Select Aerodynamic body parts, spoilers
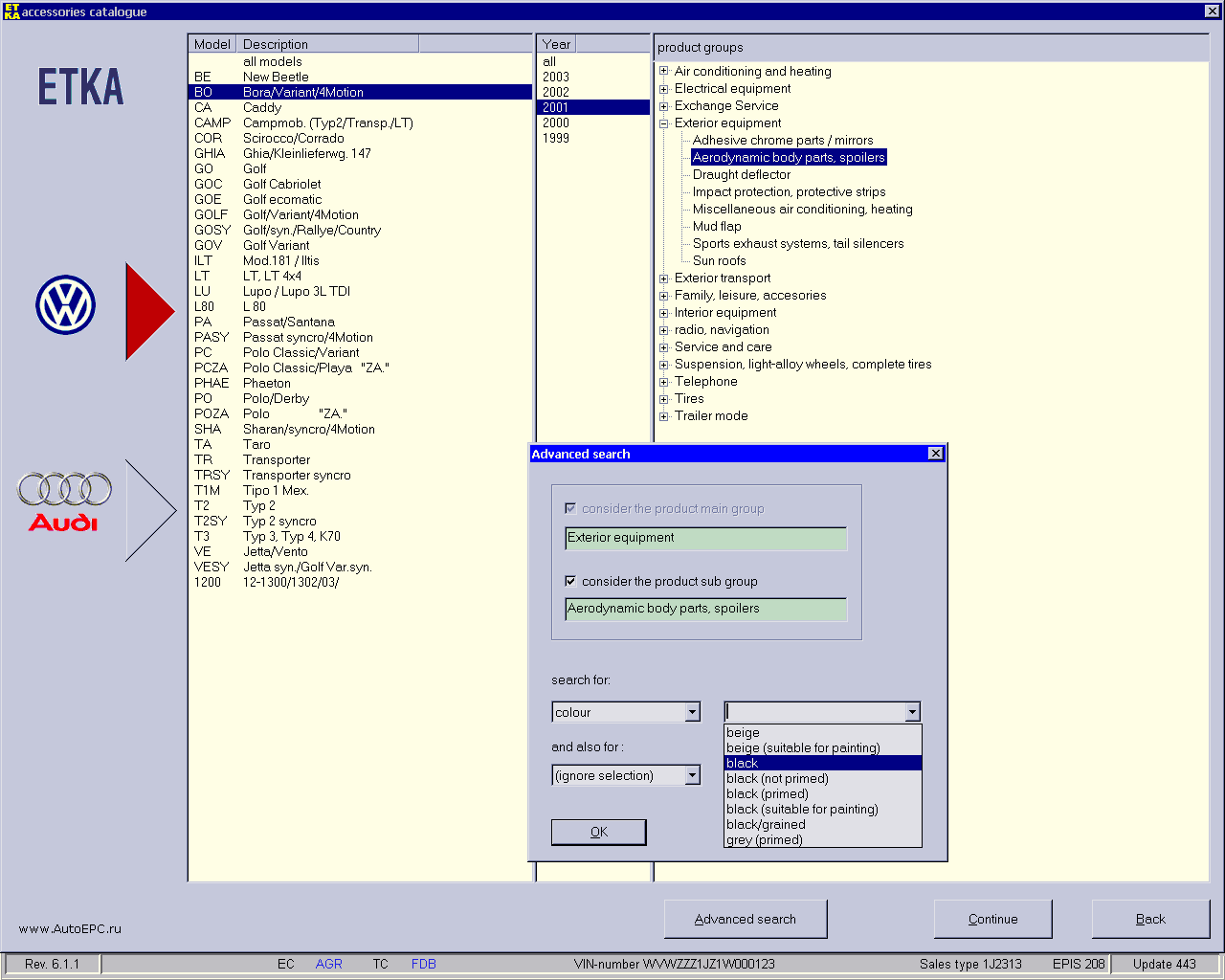This screenshot has height=980, width=1225. tap(789, 157)
